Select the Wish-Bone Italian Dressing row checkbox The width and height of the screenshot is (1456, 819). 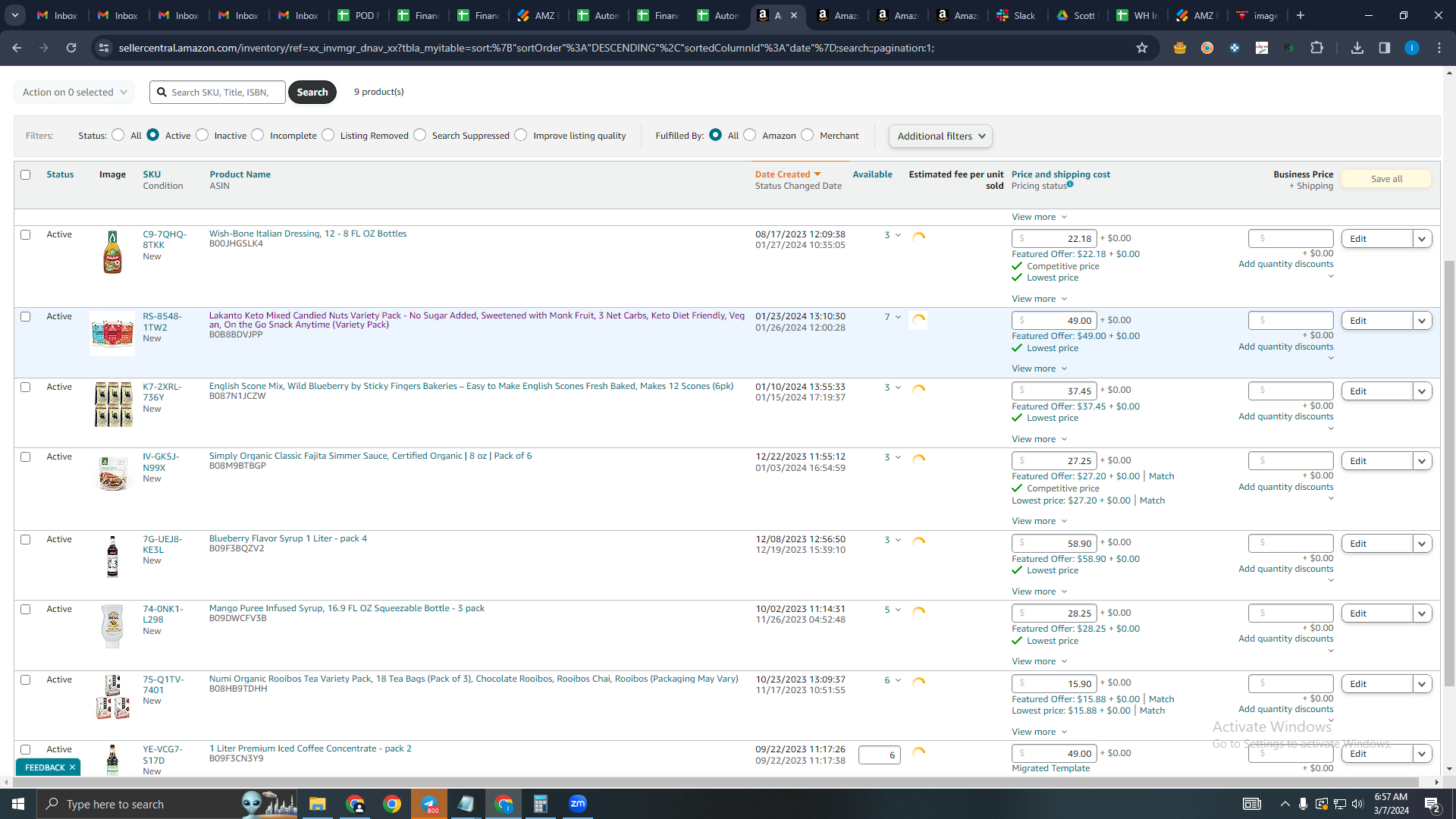tap(26, 234)
